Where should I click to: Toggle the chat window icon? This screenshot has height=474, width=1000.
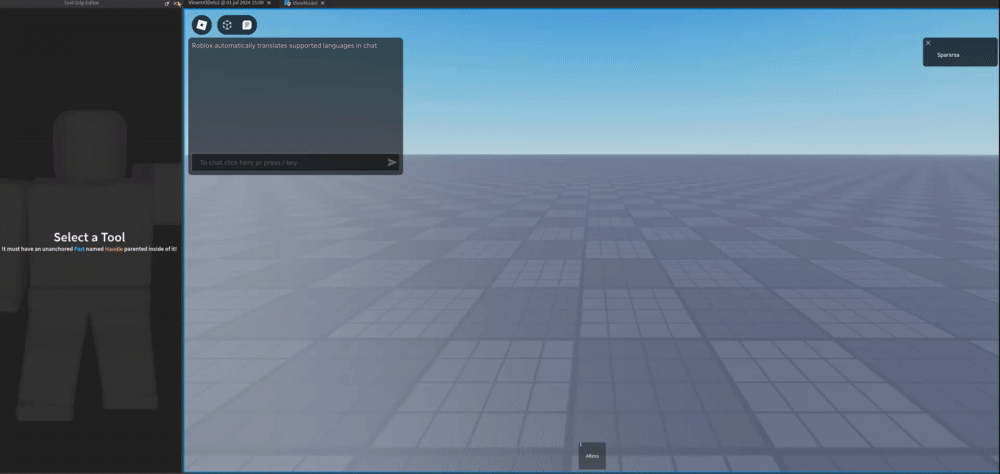(247, 25)
